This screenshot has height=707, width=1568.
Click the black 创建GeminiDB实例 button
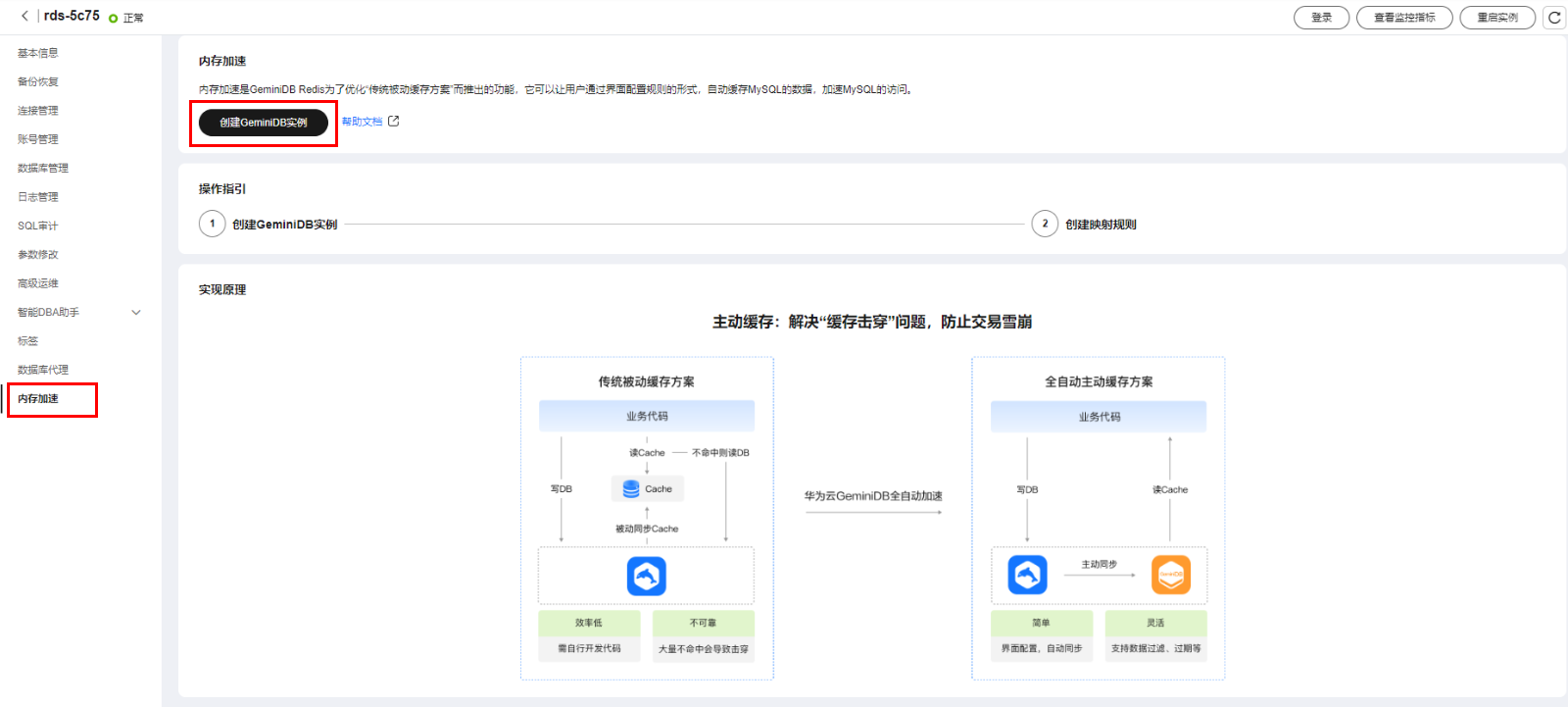tap(264, 123)
